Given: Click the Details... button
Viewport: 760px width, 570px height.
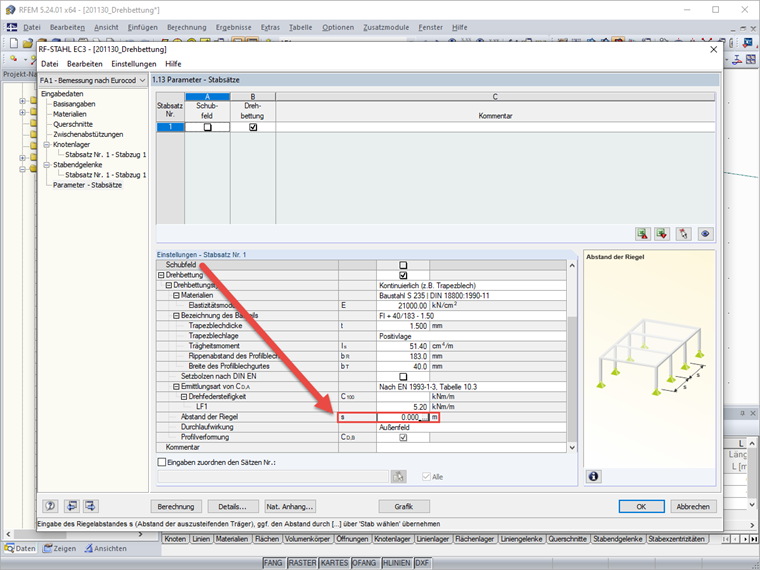Looking at the screenshot, I should tap(233, 507).
